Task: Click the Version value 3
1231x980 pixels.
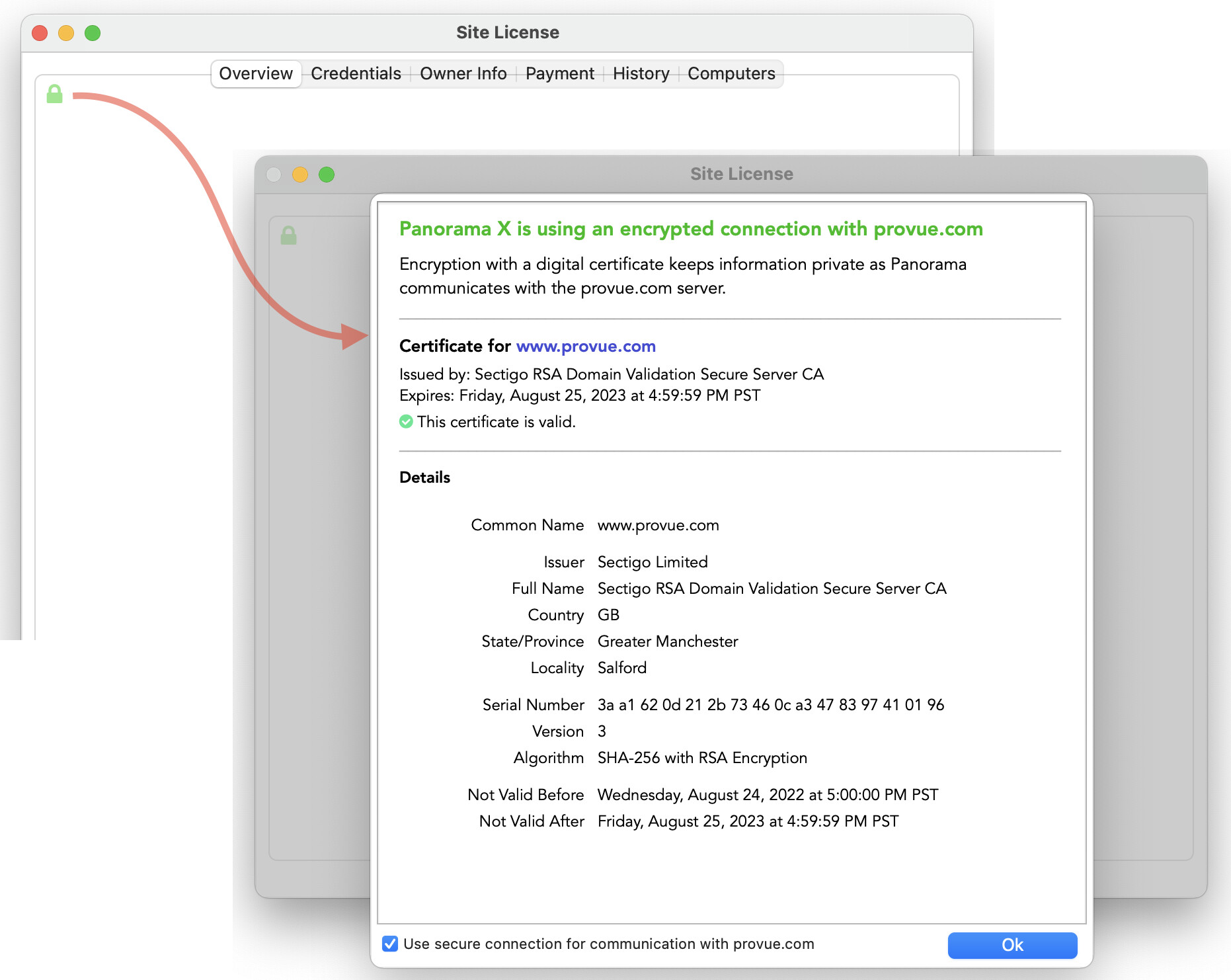Action: click(x=602, y=731)
